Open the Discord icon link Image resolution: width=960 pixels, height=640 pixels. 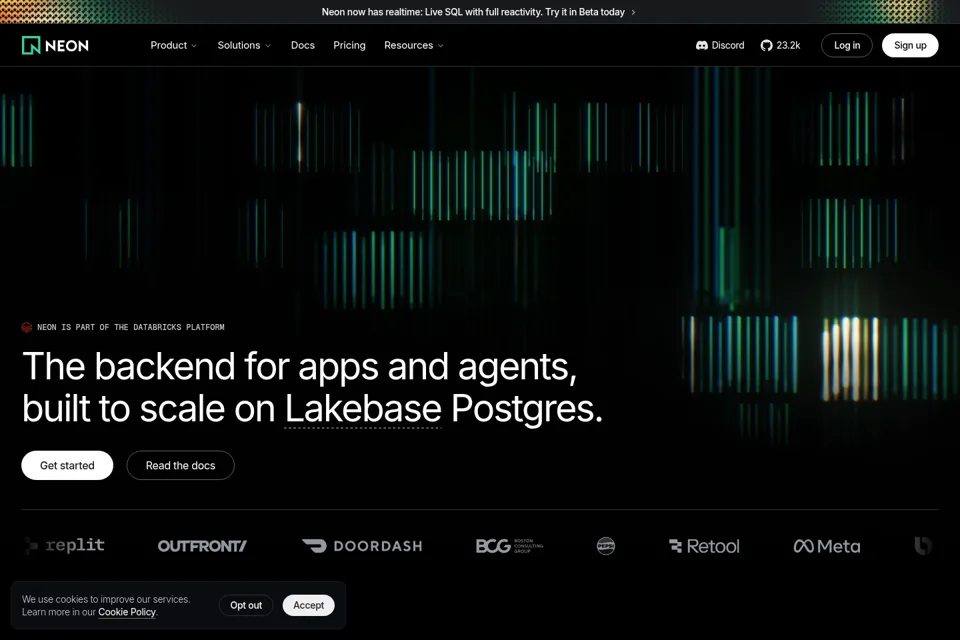click(x=720, y=45)
